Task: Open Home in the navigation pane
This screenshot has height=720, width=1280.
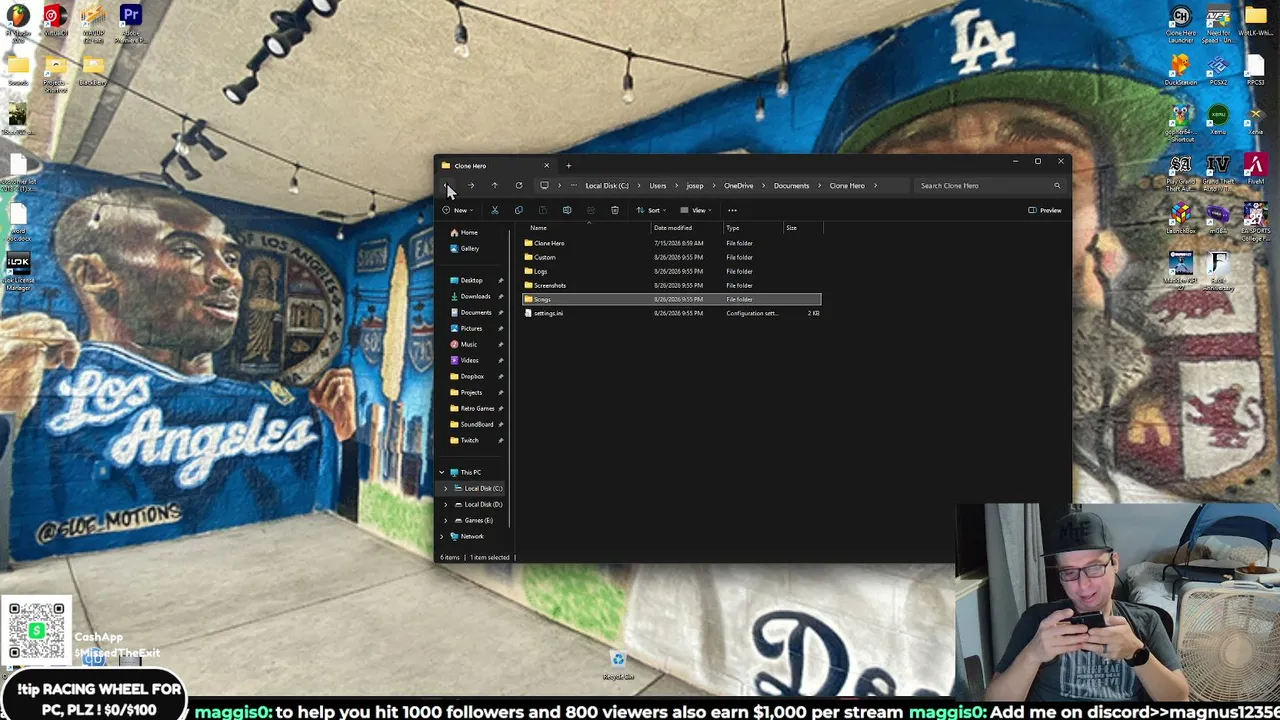Action: [x=469, y=232]
